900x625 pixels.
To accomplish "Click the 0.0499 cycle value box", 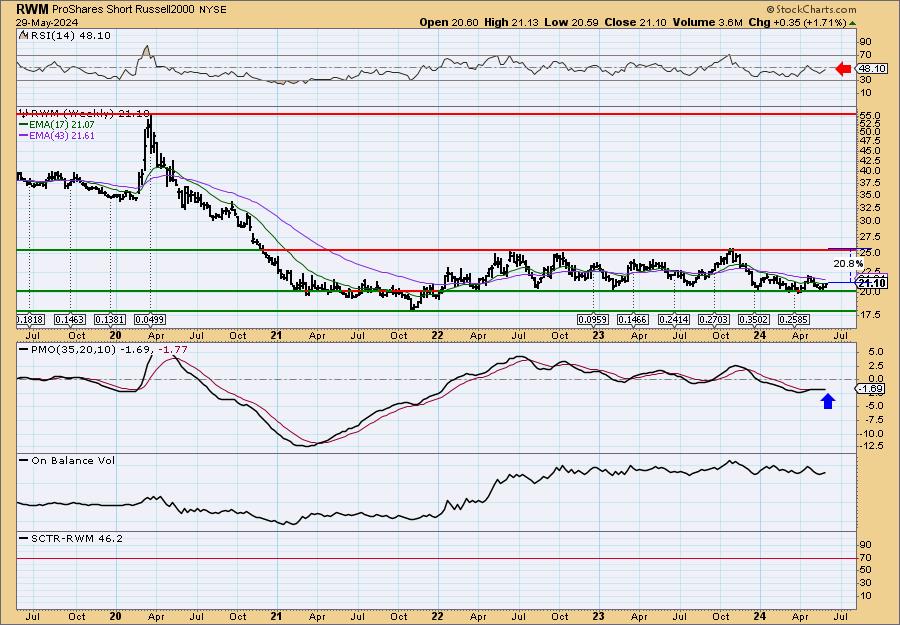I will (149, 319).
